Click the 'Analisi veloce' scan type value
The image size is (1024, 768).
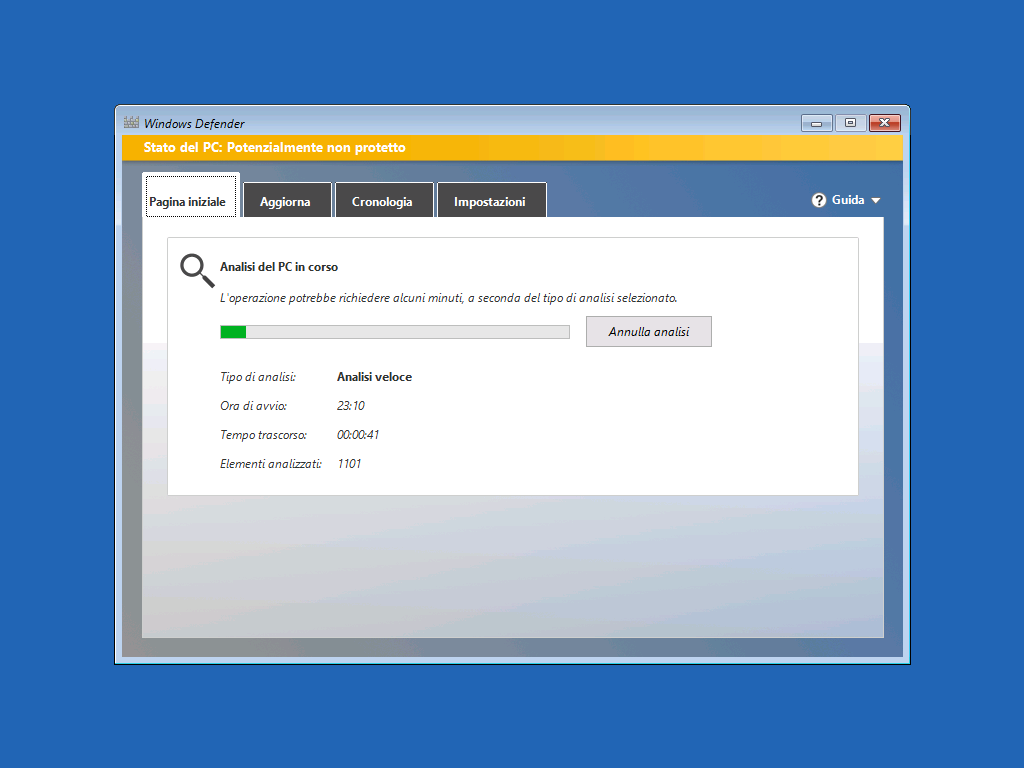(x=374, y=377)
